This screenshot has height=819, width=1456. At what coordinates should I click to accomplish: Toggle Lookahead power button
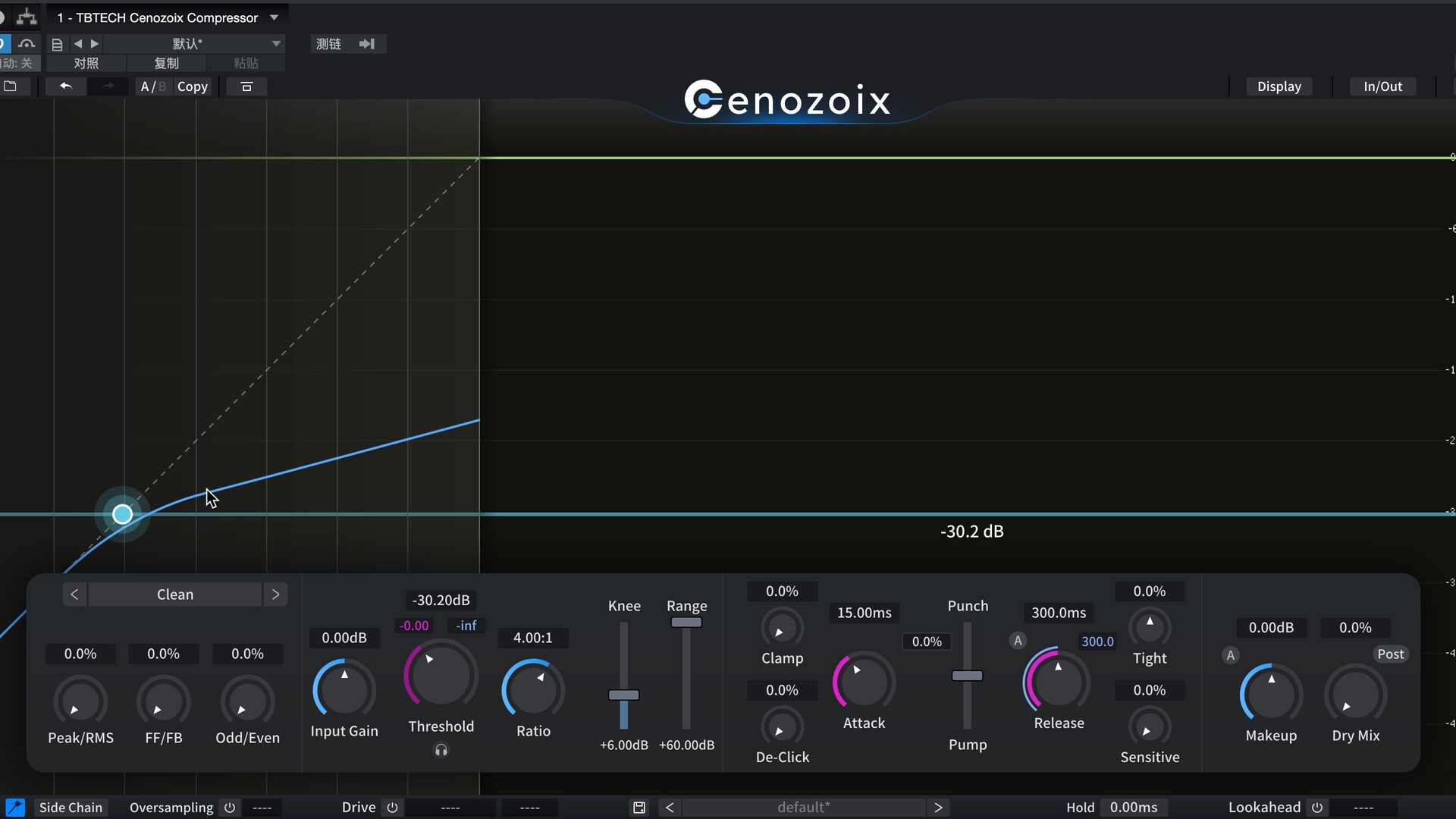1317,808
